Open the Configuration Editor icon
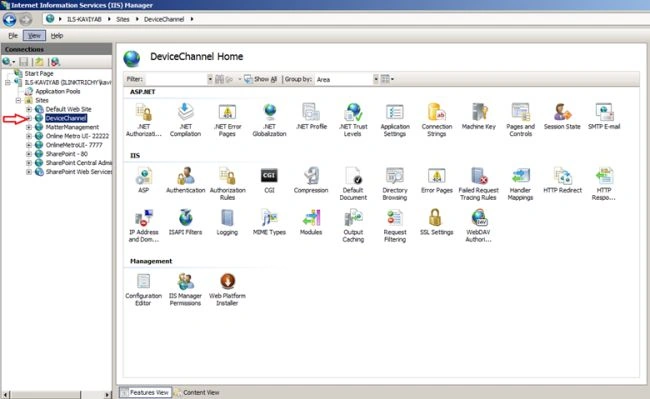Image resolution: width=650 pixels, height=399 pixels. [x=143, y=289]
